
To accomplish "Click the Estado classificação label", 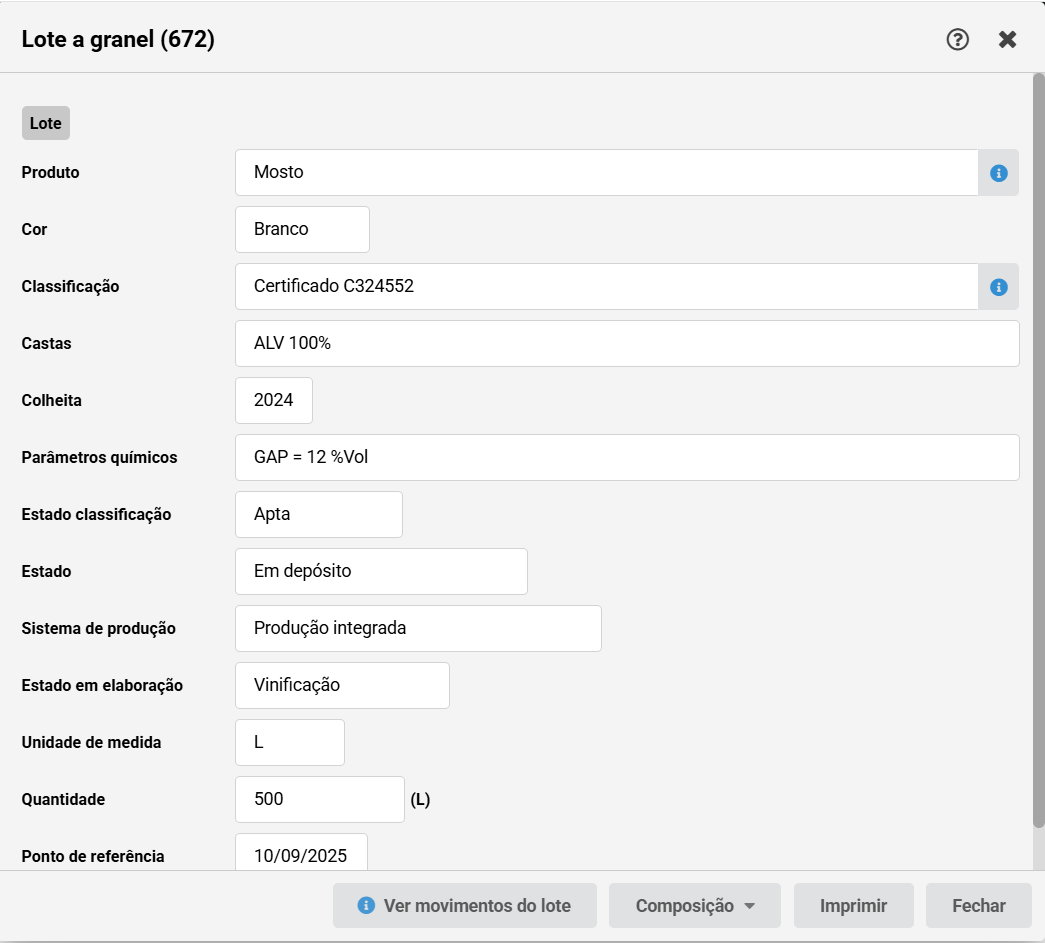I will click(x=96, y=514).
